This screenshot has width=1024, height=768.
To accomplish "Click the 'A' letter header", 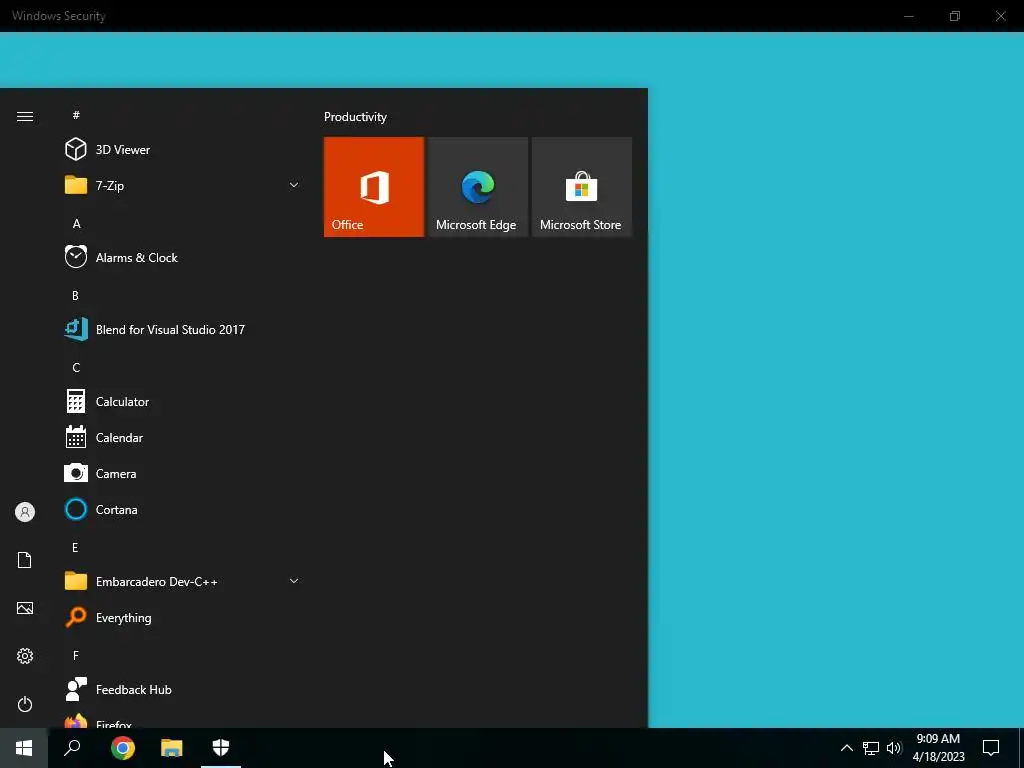I will pos(76,223).
